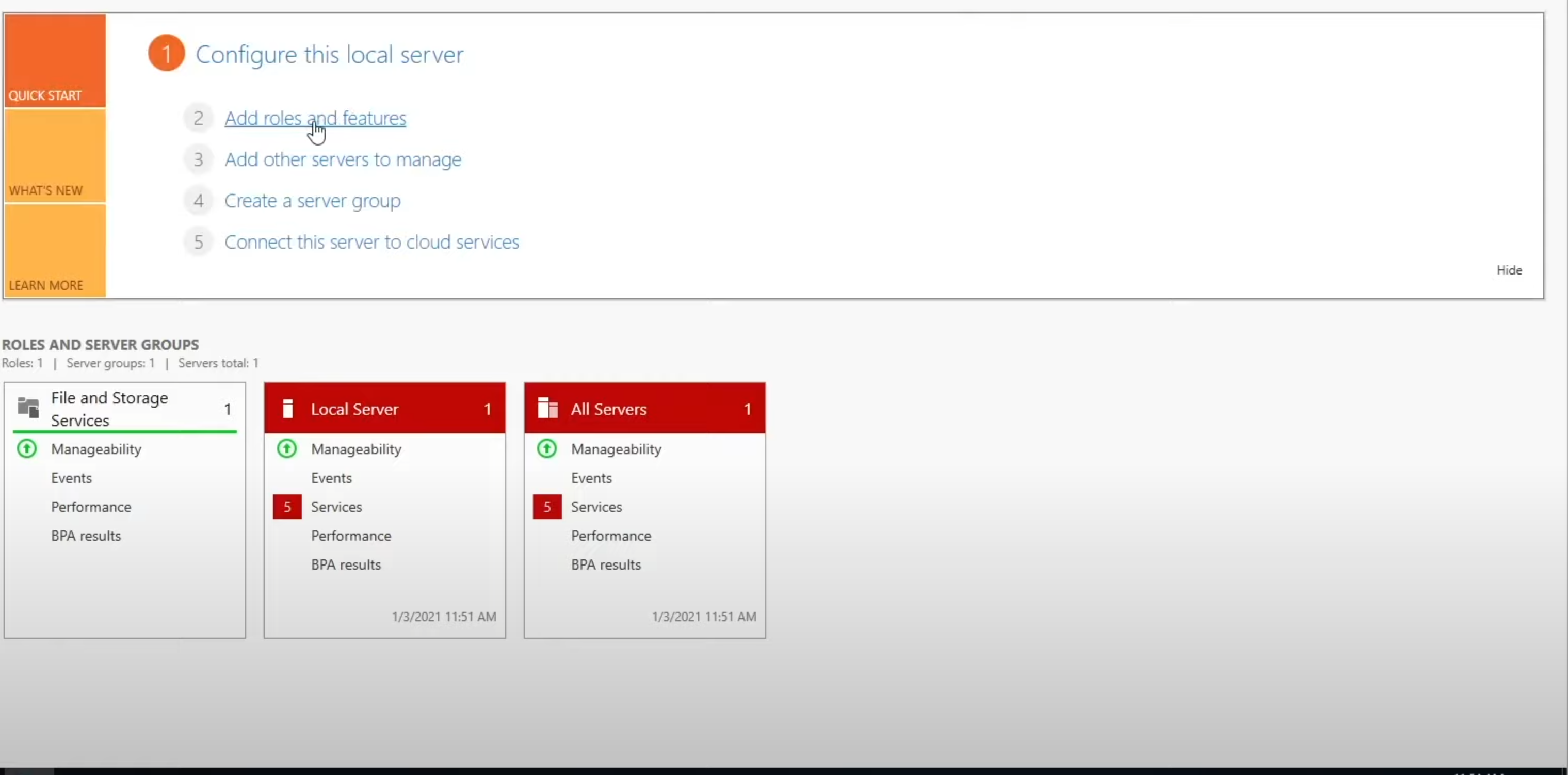Screen dimensions: 1568x775
Task: Select the LEARN MORE tile
Action: [x=55, y=251]
